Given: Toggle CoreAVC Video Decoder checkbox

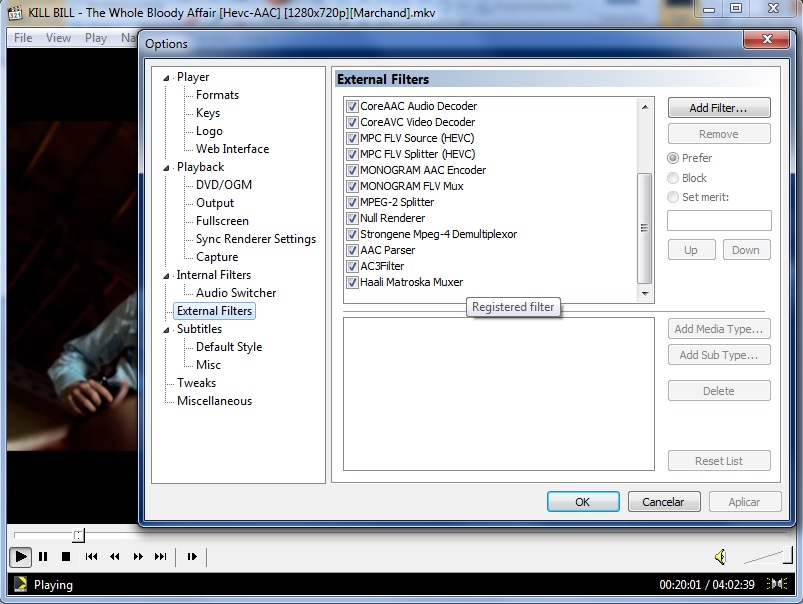Looking at the screenshot, I should click(x=352, y=122).
